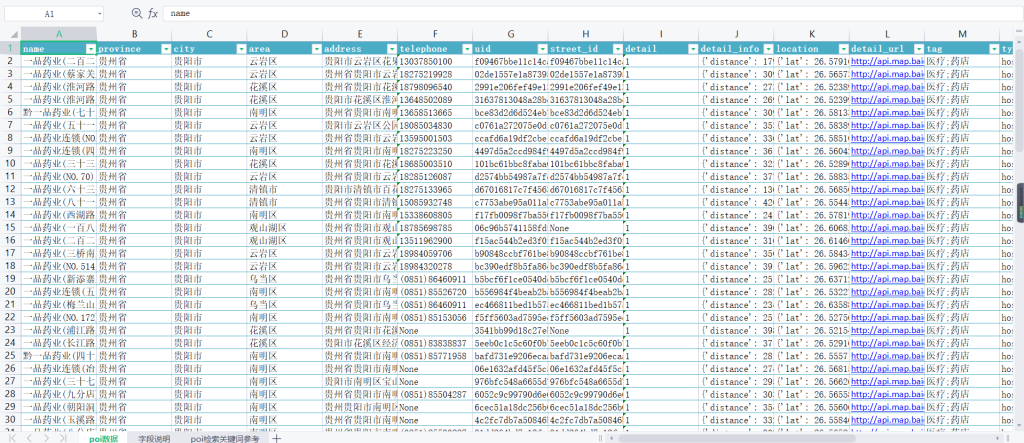Open the telephone column filter dropdown
This screenshot has width=1024, height=443.
point(466,49)
